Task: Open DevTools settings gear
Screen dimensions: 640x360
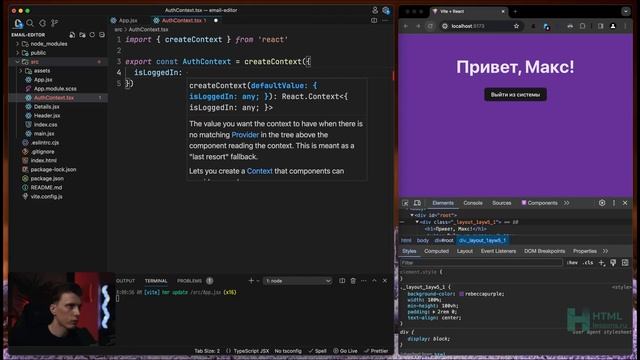Action: pos(602,203)
